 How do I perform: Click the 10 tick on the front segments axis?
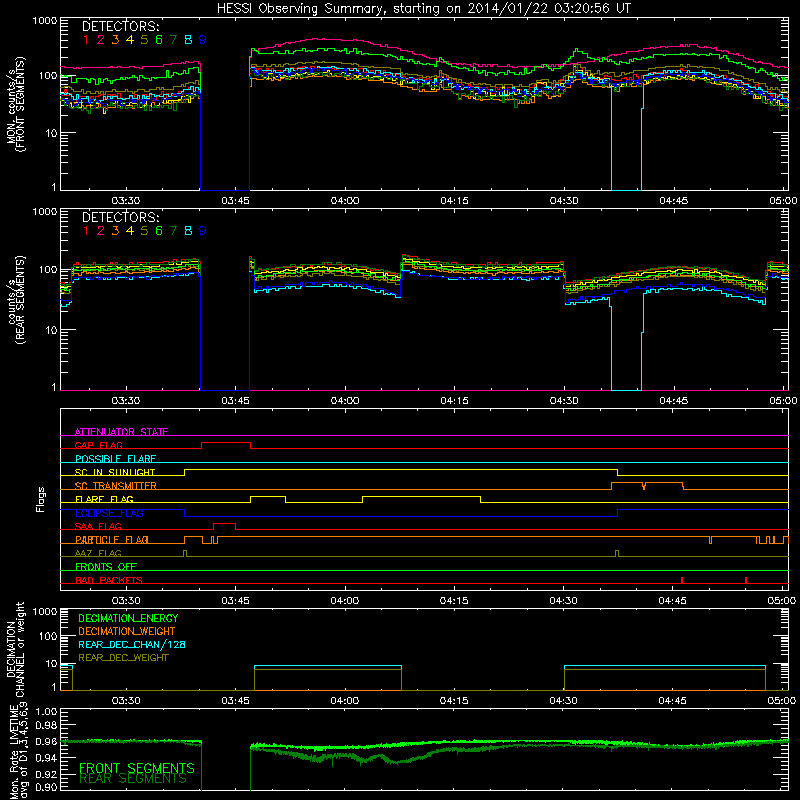[51, 133]
